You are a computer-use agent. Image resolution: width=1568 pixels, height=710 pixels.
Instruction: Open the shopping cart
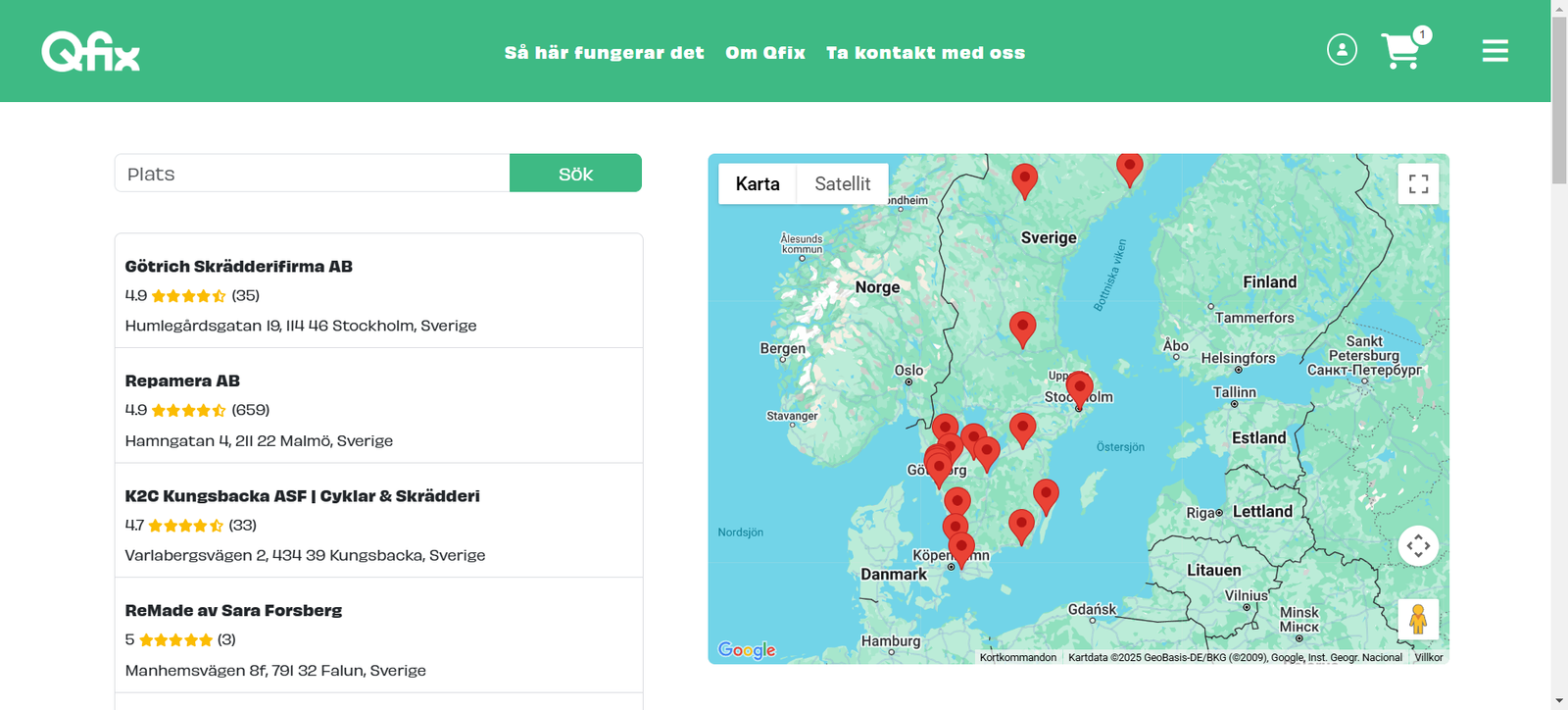pyautogui.click(x=1401, y=51)
